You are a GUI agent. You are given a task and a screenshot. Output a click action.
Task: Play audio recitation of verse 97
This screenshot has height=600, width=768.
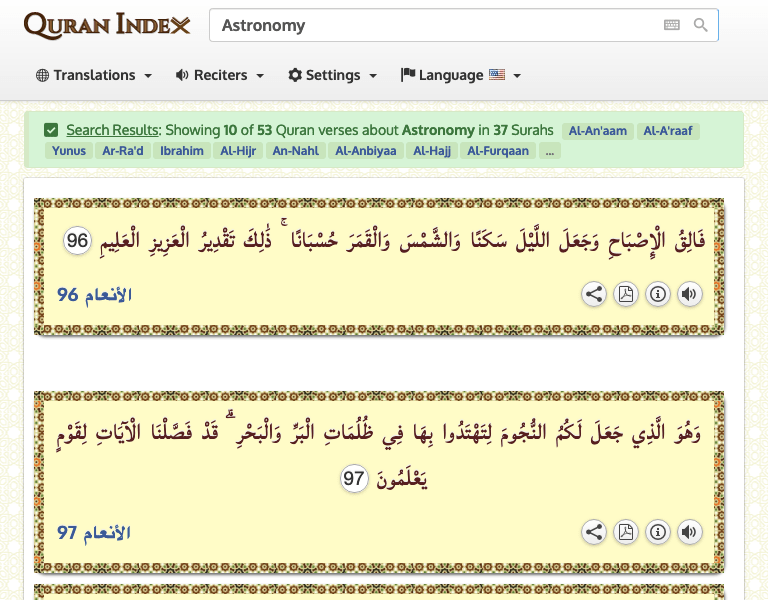coord(689,532)
